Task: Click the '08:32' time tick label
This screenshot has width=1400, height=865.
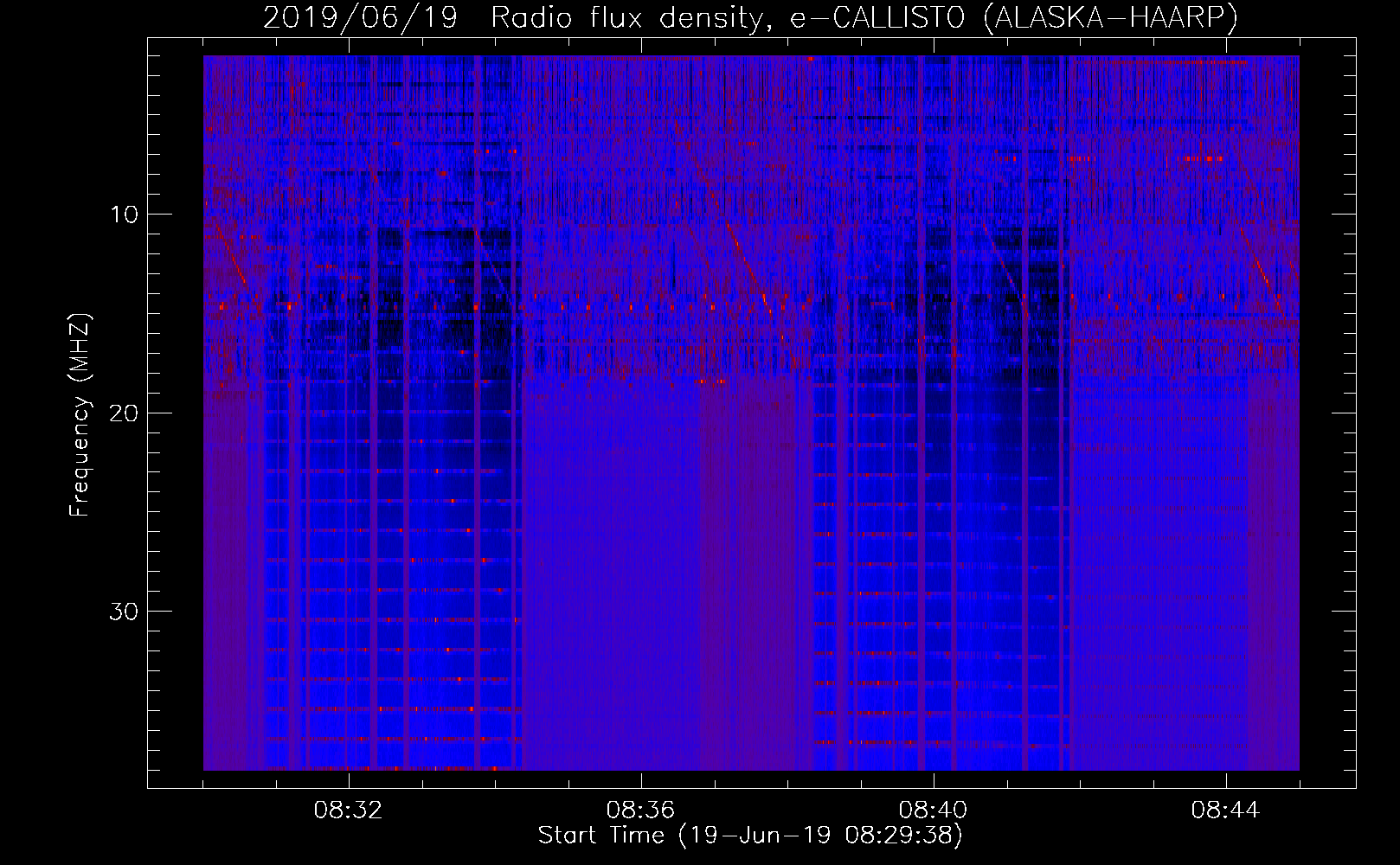Action: tap(348, 811)
